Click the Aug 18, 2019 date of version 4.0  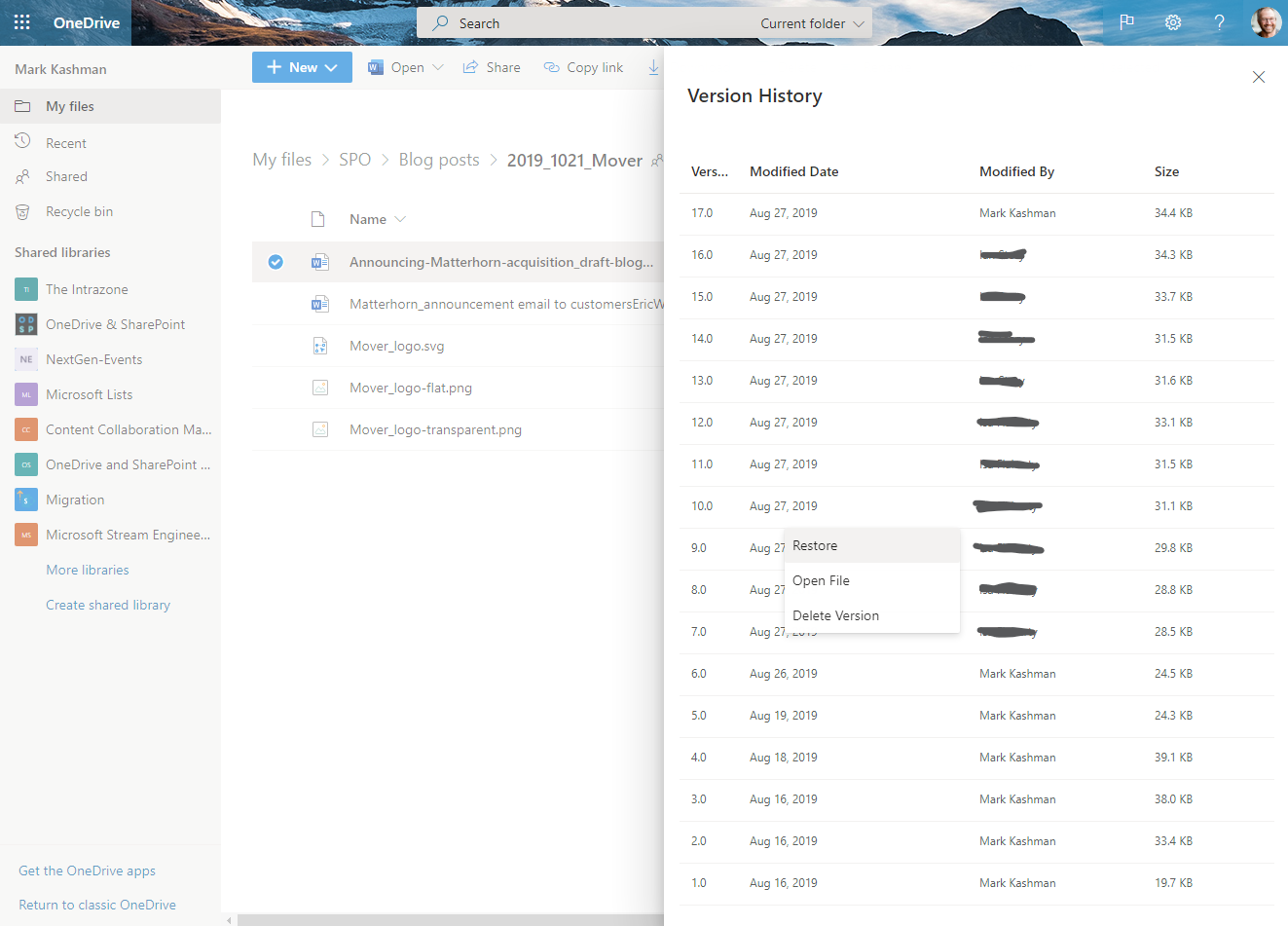click(784, 758)
